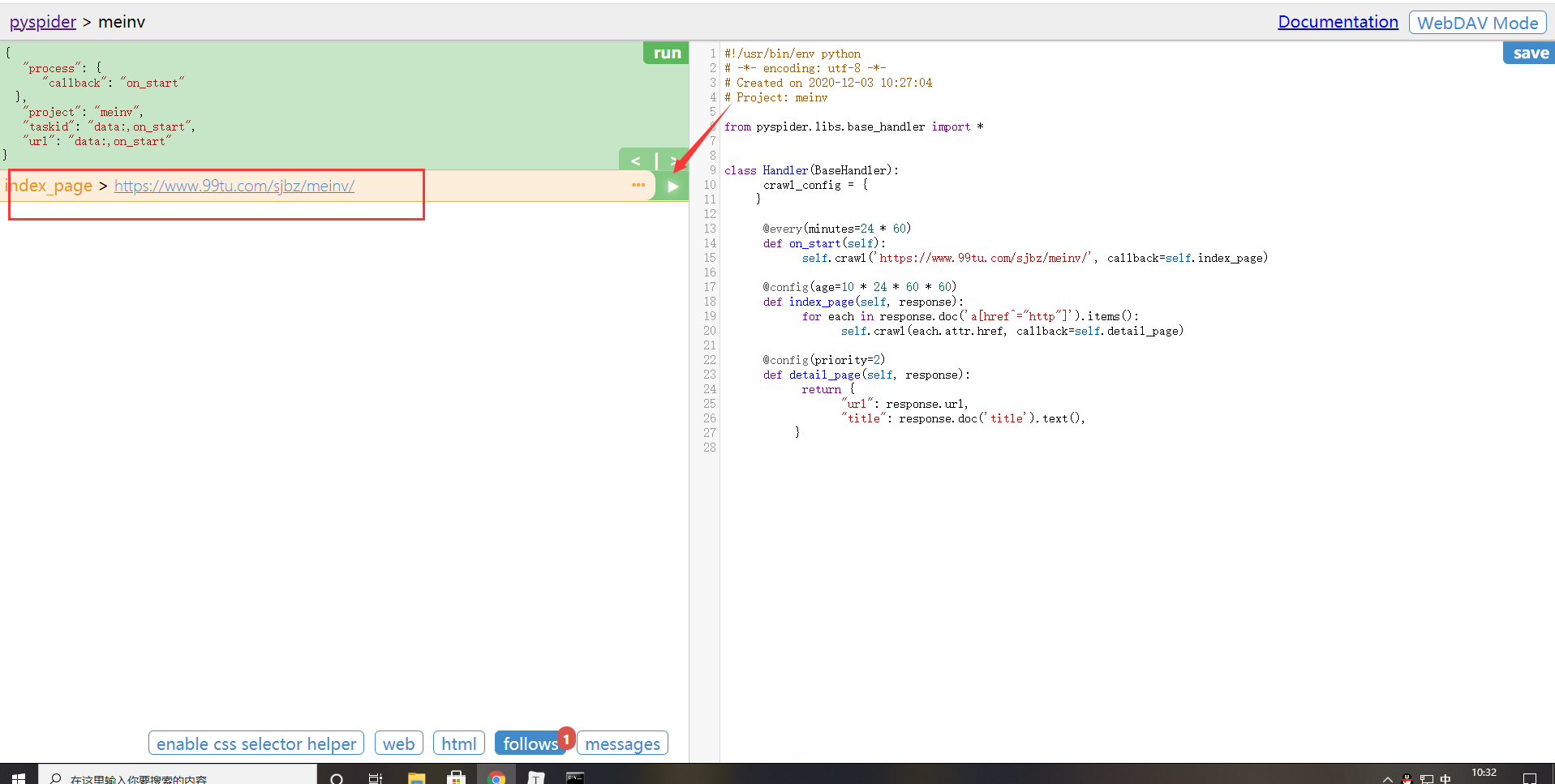Click the 'def detail_page(self, response):' line
The width and height of the screenshot is (1555, 784).
click(x=866, y=375)
